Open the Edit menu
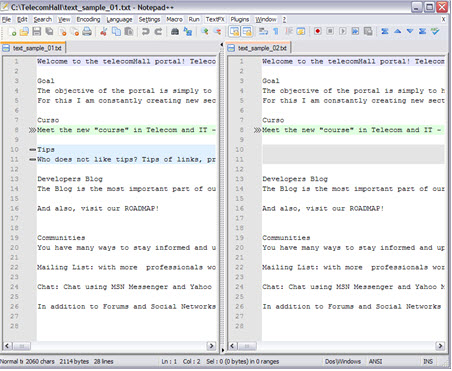Screen dimensions: 452x371 [x=22, y=20]
